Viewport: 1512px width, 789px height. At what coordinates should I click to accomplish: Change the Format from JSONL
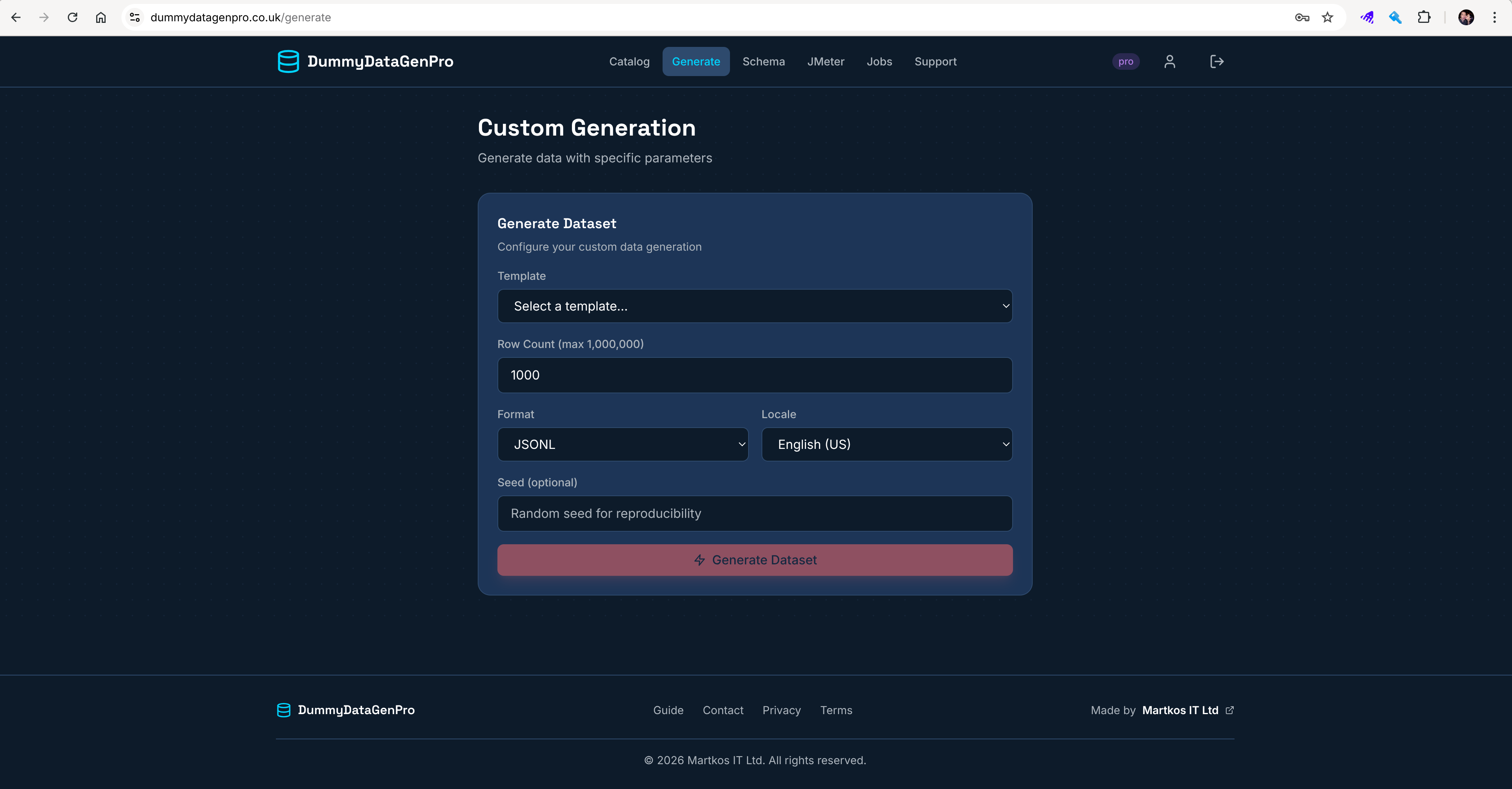622,445
